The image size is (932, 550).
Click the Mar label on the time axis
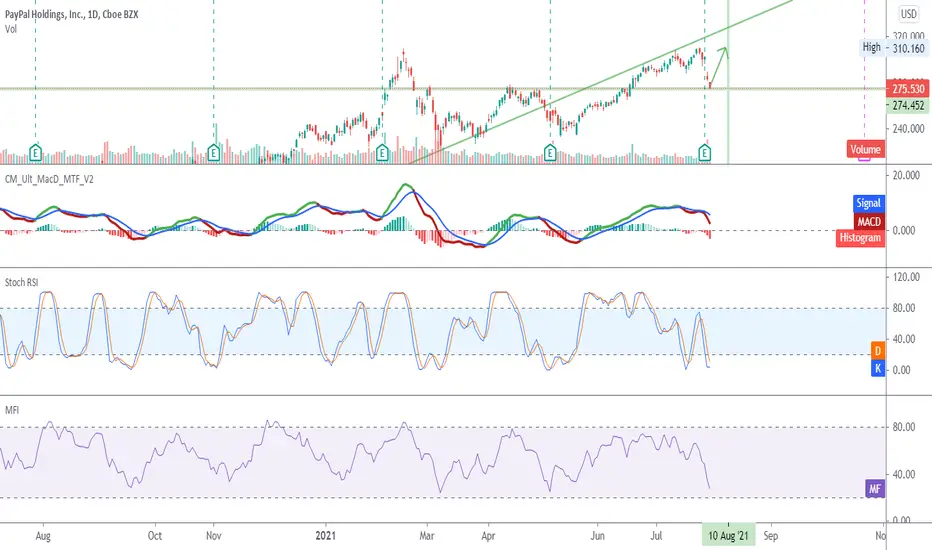[427, 536]
